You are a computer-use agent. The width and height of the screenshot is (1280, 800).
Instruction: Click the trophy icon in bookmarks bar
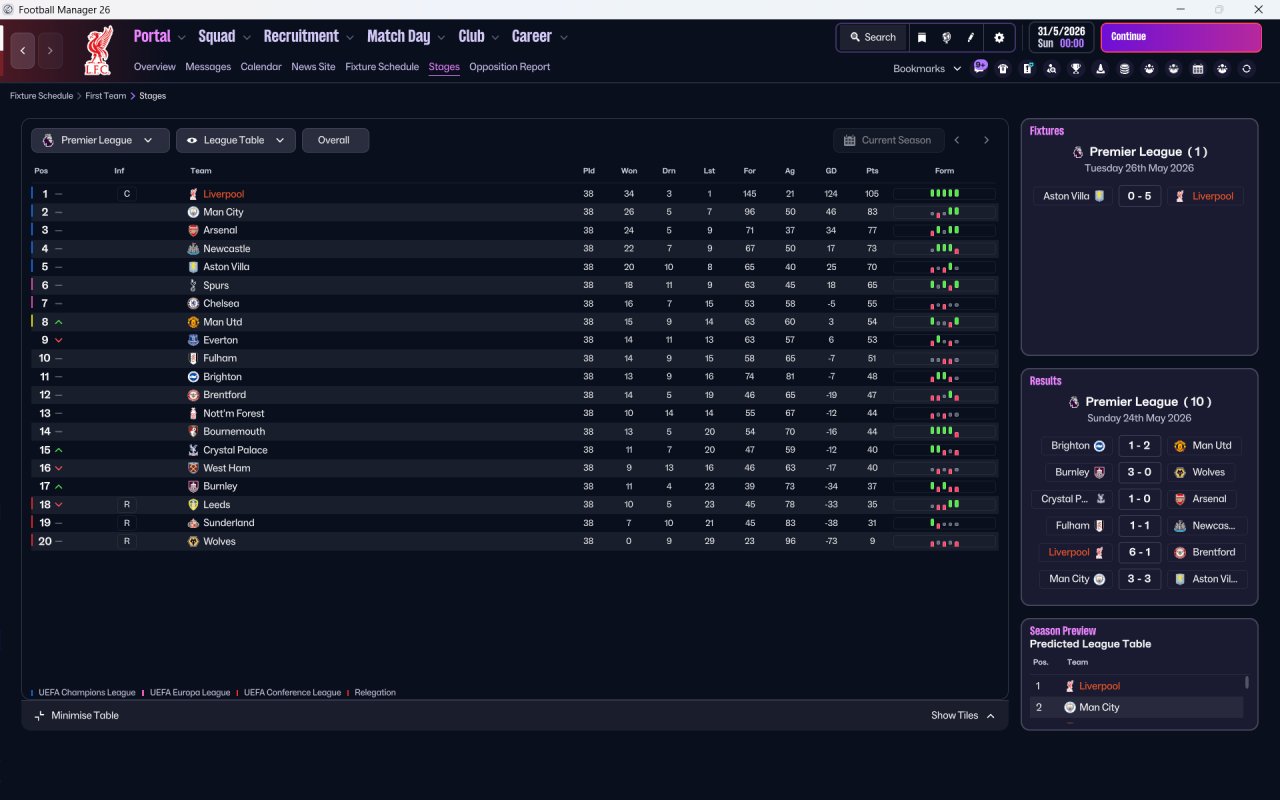[x=1076, y=69]
